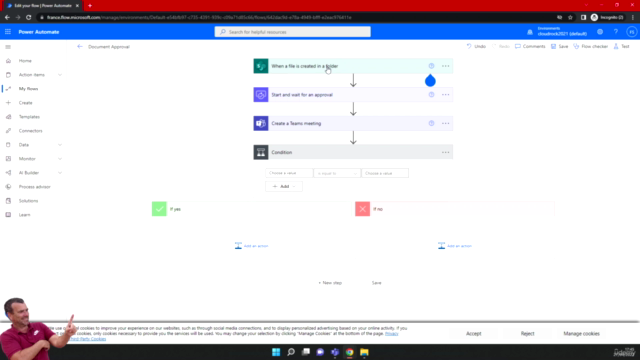Open help for the file created trigger
This screenshot has width=640, height=360.
pyautogui.click(x=431, y=66)
